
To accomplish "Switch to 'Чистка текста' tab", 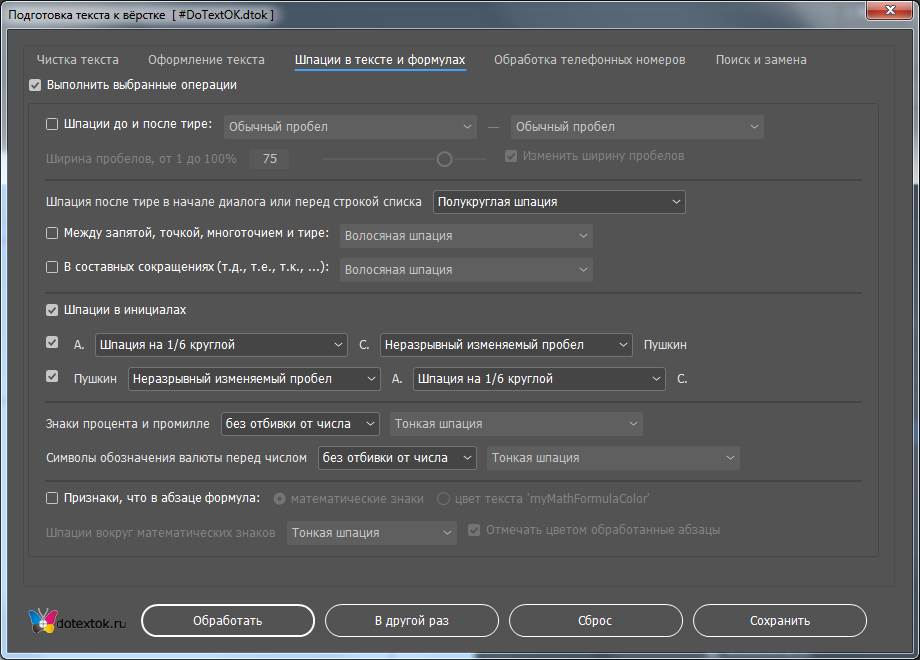I will point(77,60).
